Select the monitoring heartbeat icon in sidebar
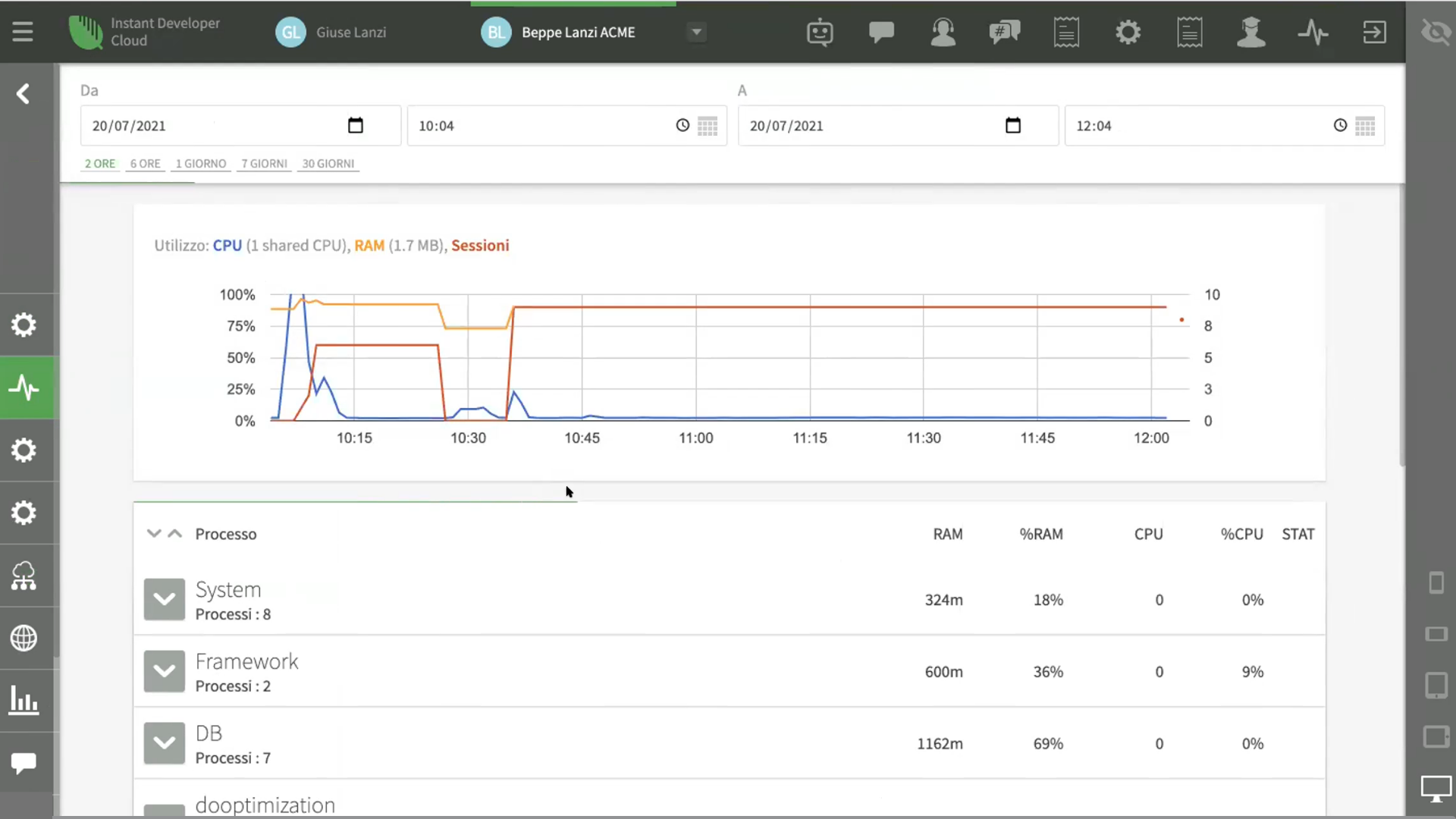 click(25, 388)
